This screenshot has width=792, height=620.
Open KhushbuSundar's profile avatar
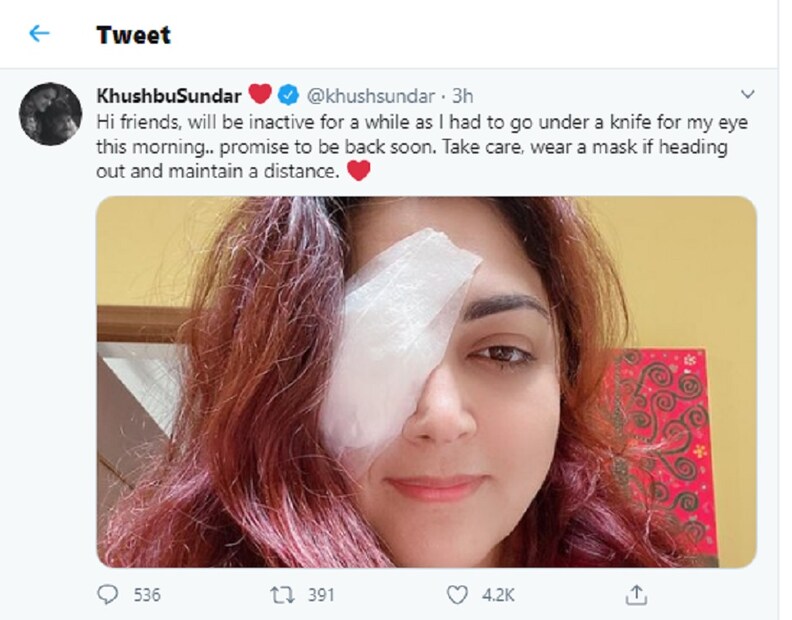(51, 114)
